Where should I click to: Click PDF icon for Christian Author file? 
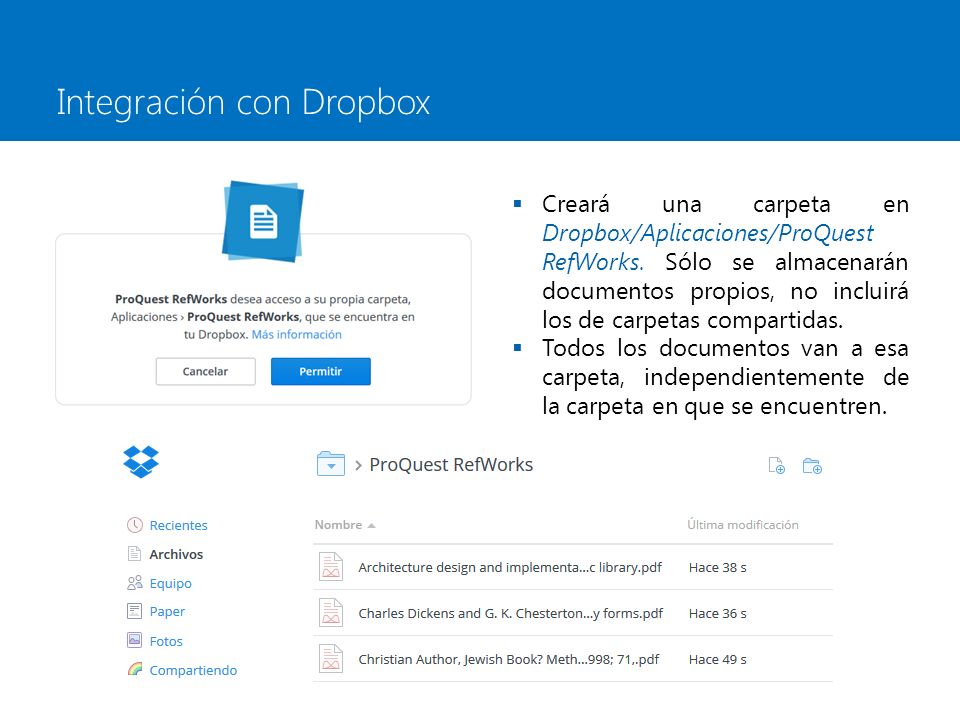tap(331, 659)
